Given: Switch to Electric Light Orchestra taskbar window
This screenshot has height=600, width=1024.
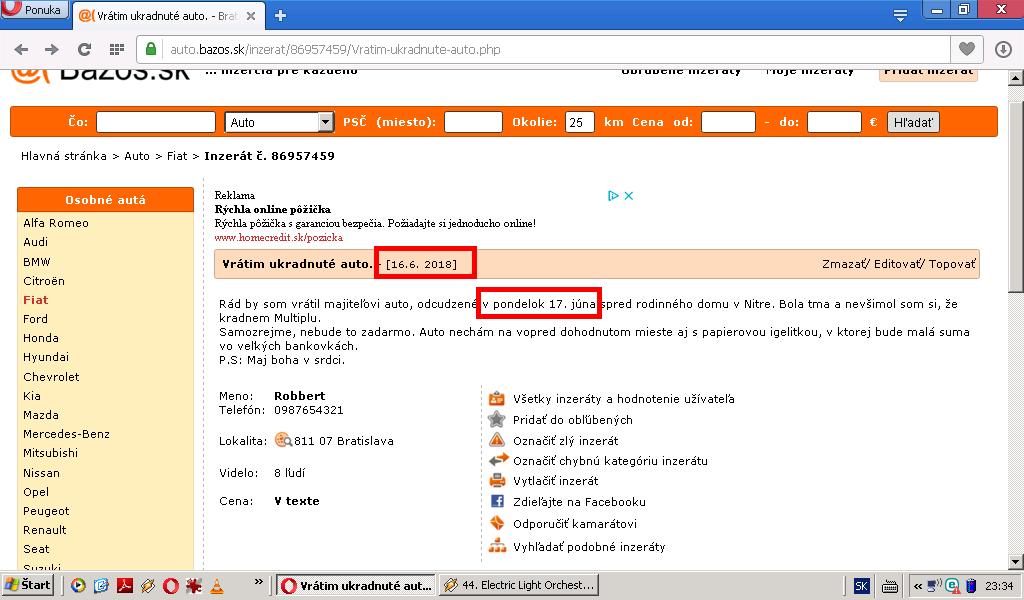Looking at the screenshot, I should pyautogui.click(x=520, y=585).
